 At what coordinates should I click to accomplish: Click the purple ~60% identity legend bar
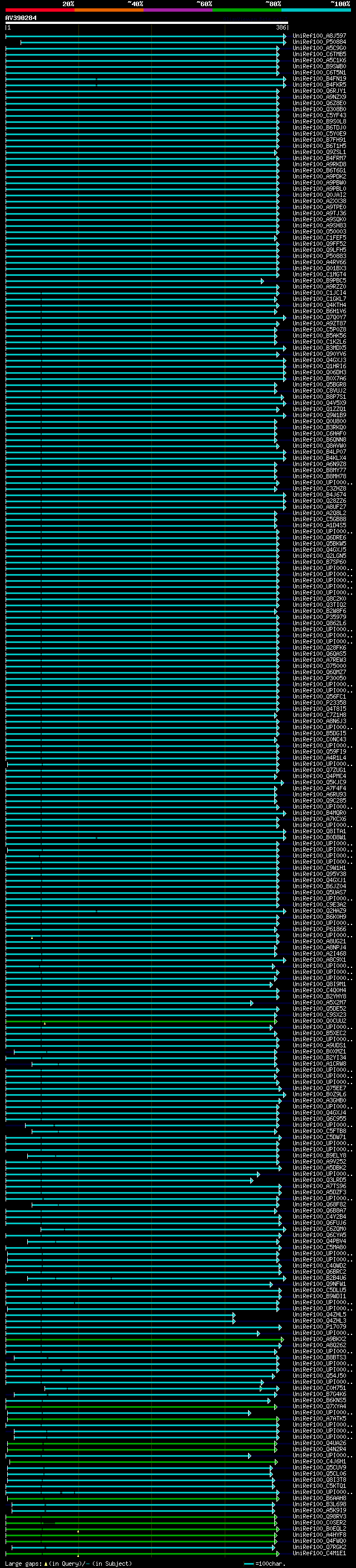point(179,10)
